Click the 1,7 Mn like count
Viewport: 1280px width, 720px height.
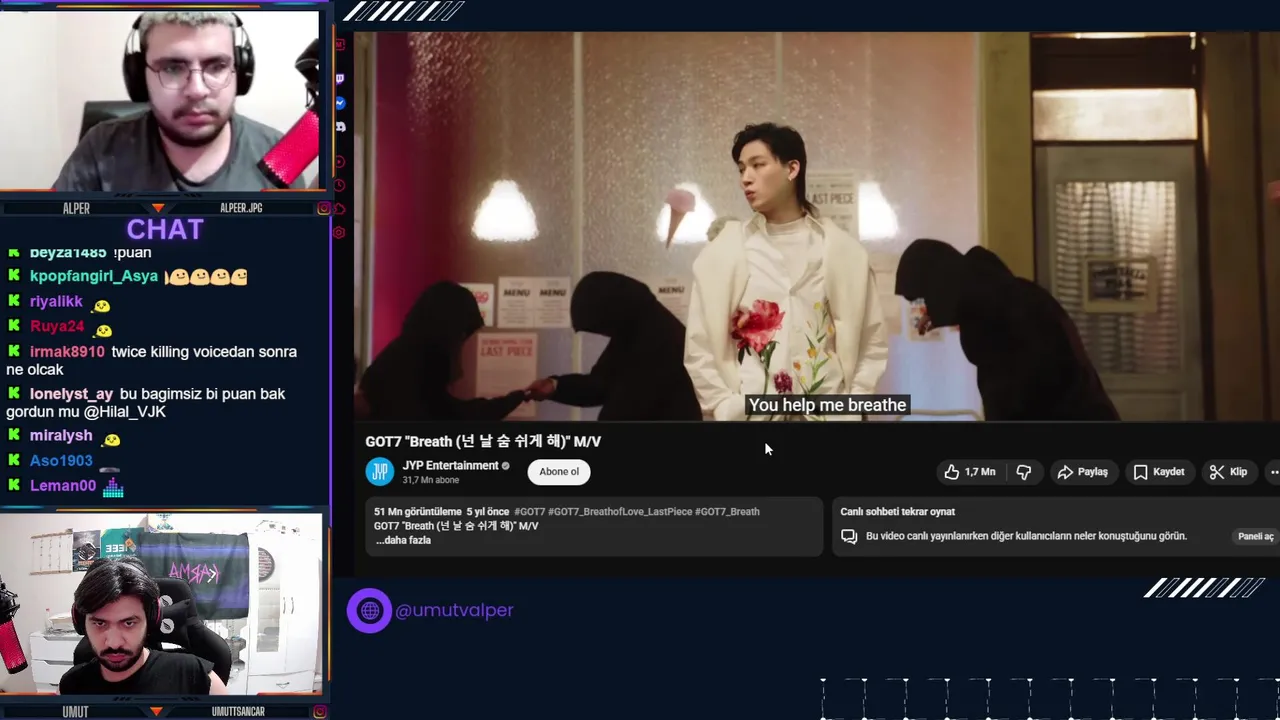tap(980, 472)
